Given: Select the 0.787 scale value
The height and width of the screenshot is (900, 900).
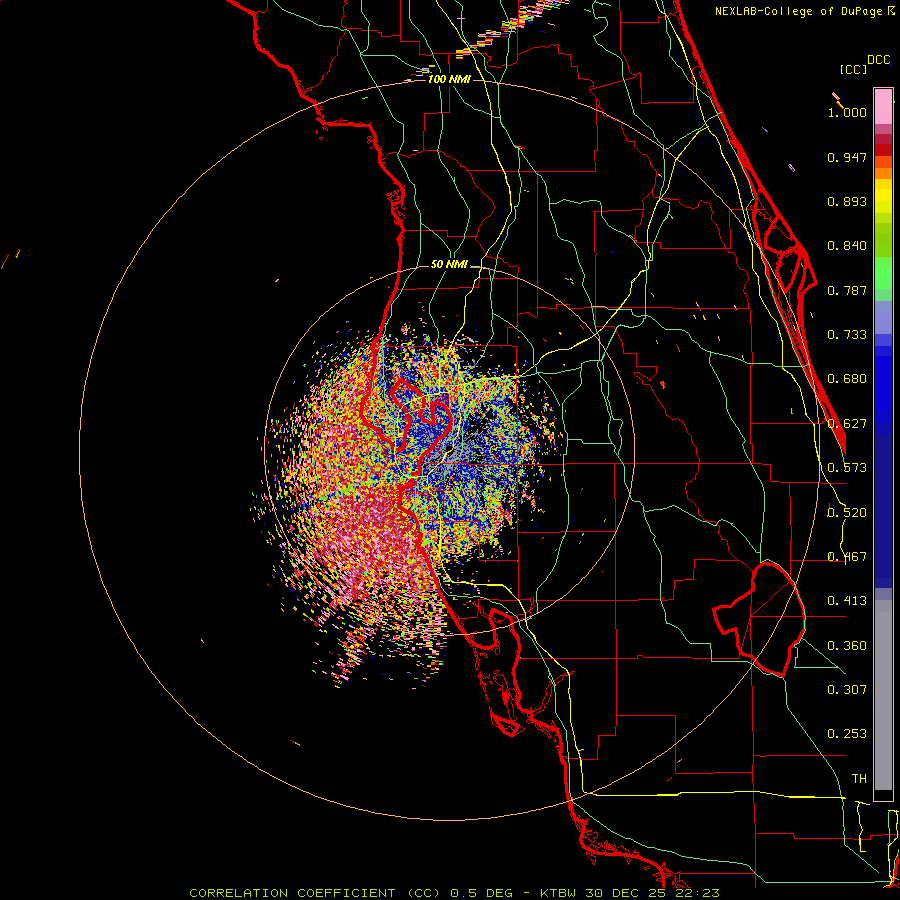Looking at the screenshot, I should (x=847, y=290).
